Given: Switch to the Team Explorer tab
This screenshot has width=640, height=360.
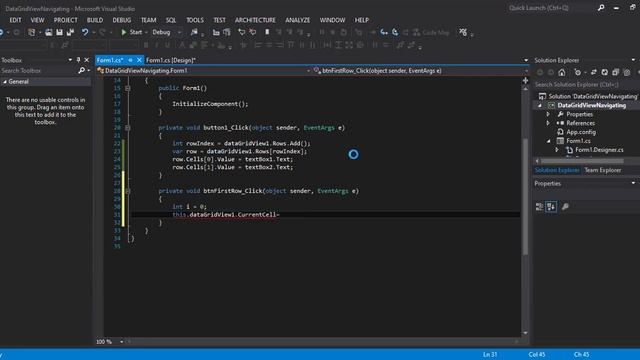Looking at the screenshot, I should [x=602, y=170].
